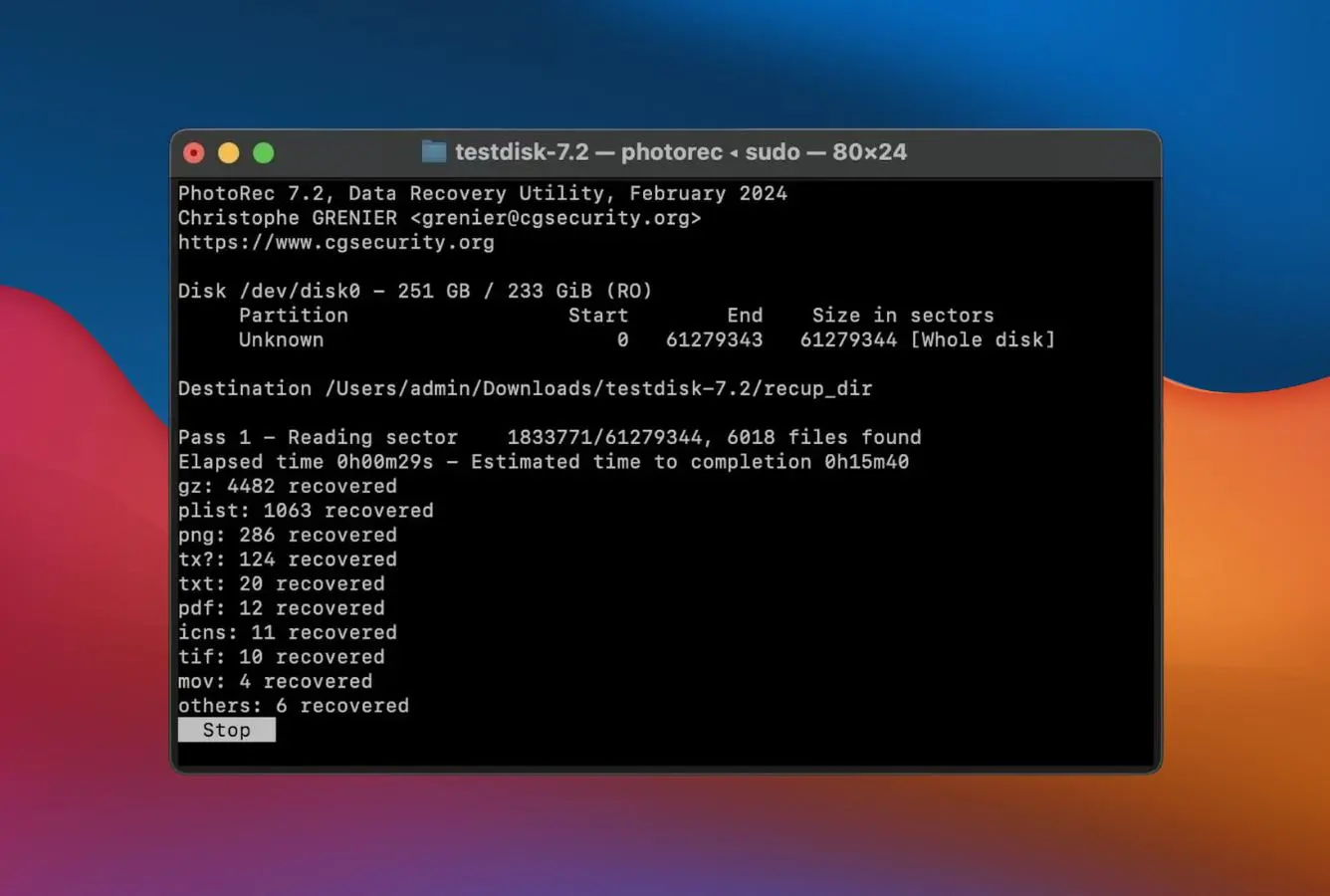Click the Destination path line

click(x=525, y=388)
